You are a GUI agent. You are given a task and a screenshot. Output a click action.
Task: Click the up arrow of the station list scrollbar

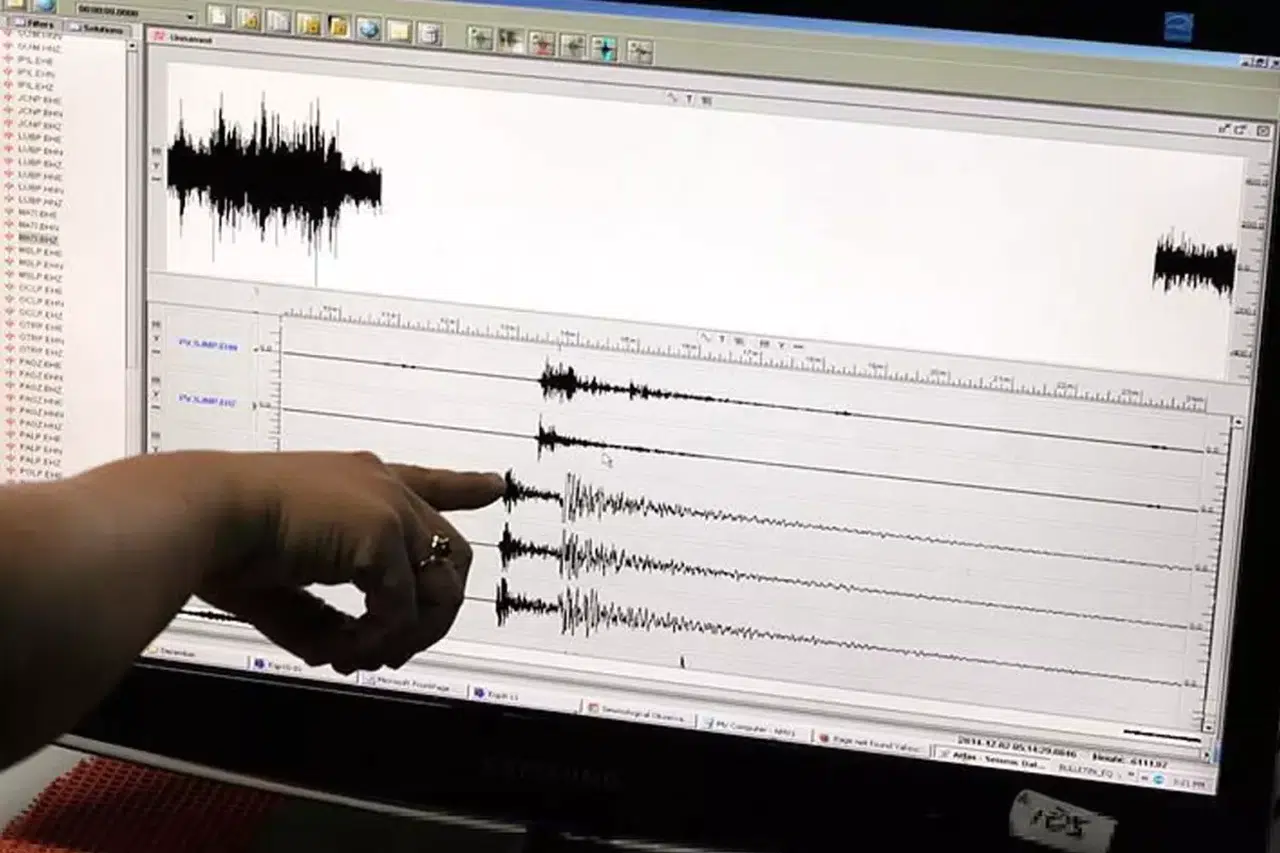[133, 45]
